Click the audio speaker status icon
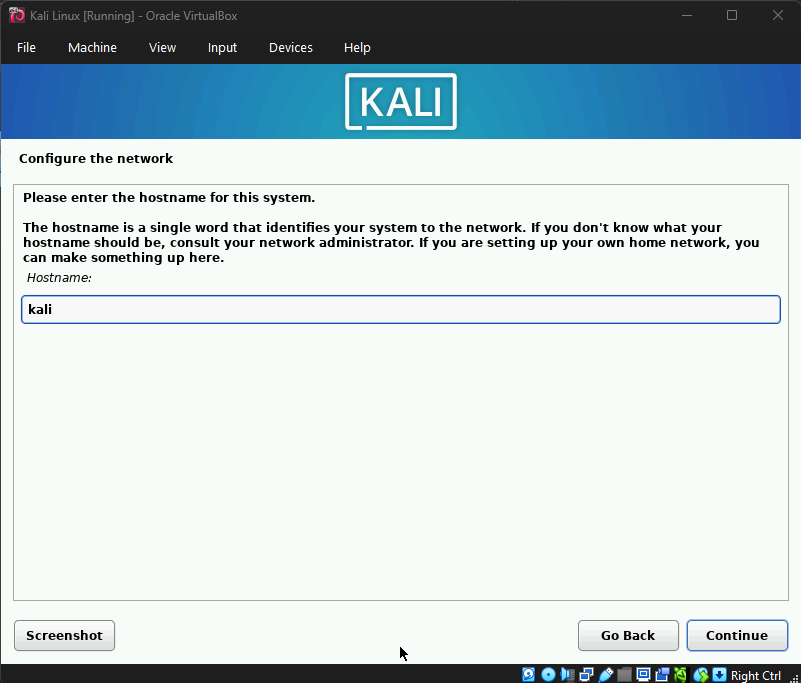 tap(567, 675)
